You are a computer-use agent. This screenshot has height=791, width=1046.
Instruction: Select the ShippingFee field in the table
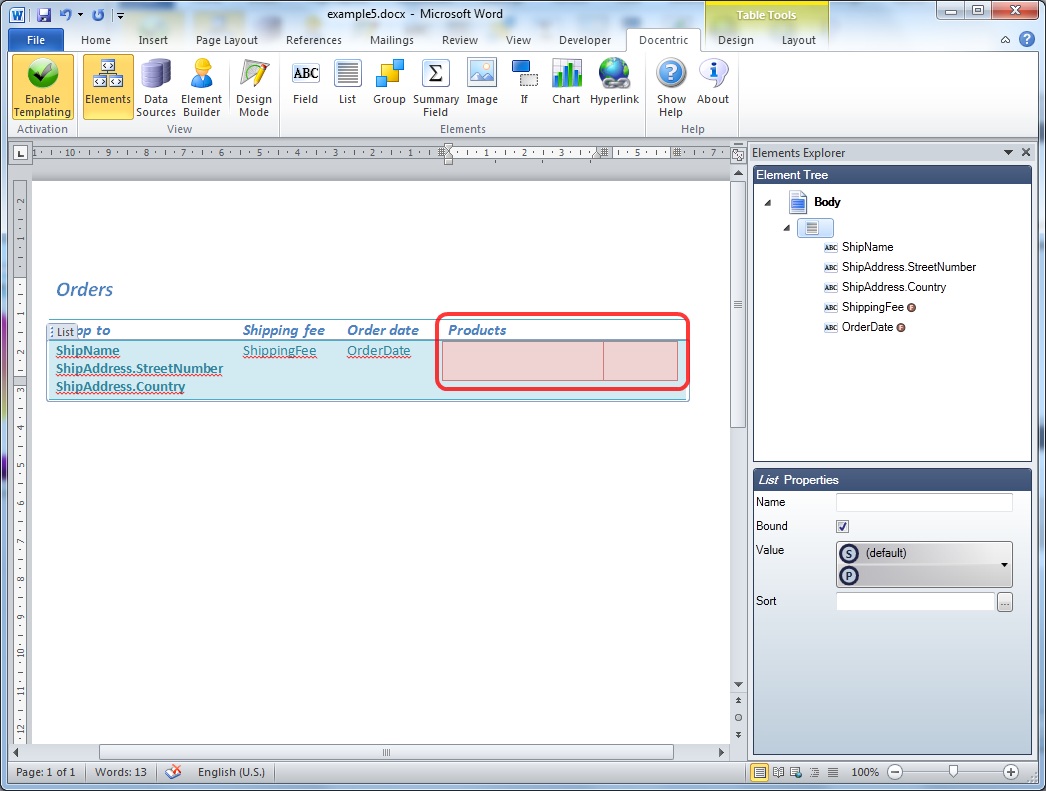tap(279, 350)
